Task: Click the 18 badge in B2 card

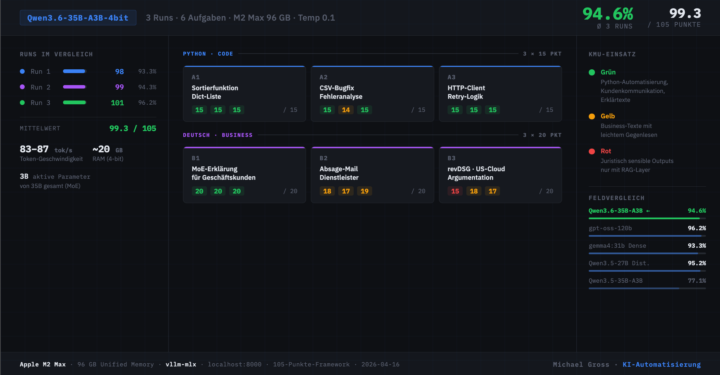Action: [x=327, y=191]
